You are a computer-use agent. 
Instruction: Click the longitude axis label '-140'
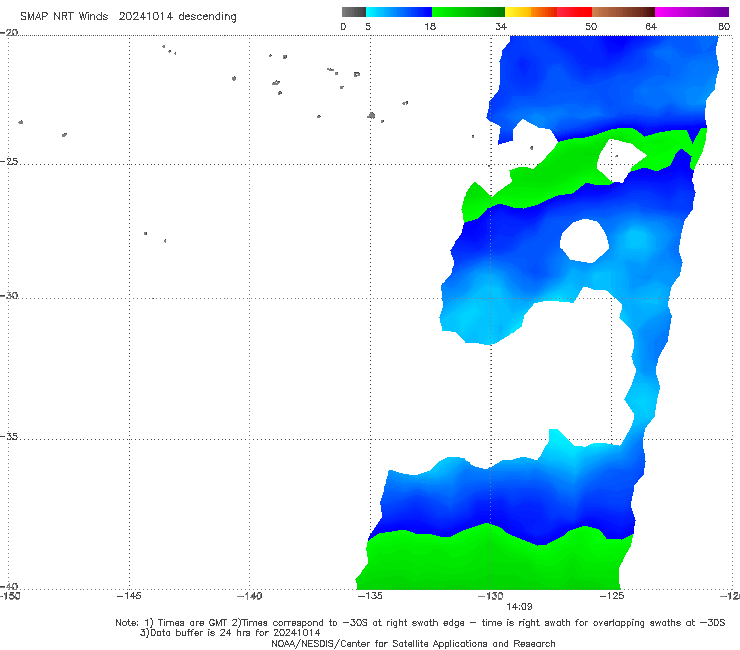tap(249, 596)
